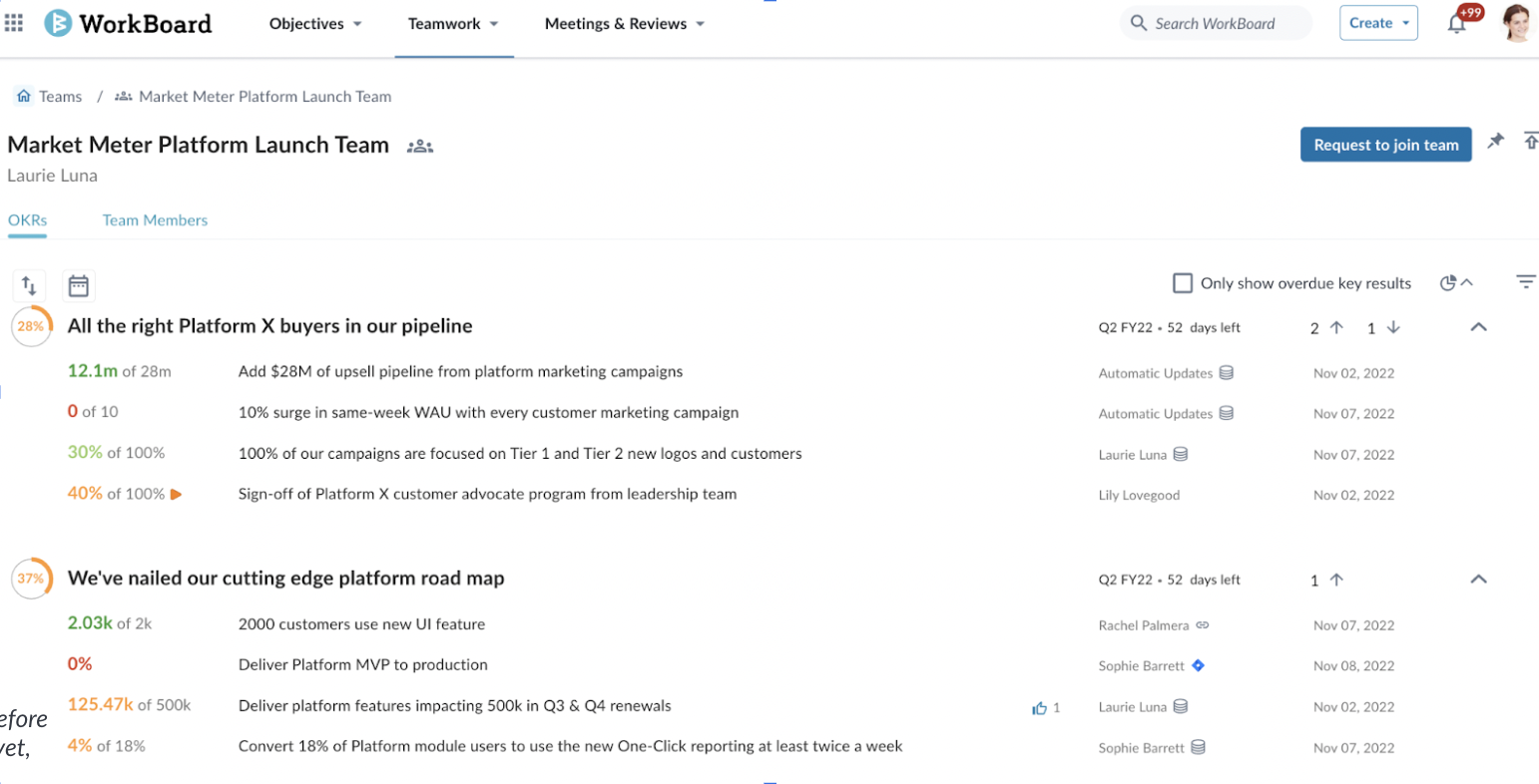Click database icon in Laurie Luna 125.47k row

click(x=1181, y=706)
